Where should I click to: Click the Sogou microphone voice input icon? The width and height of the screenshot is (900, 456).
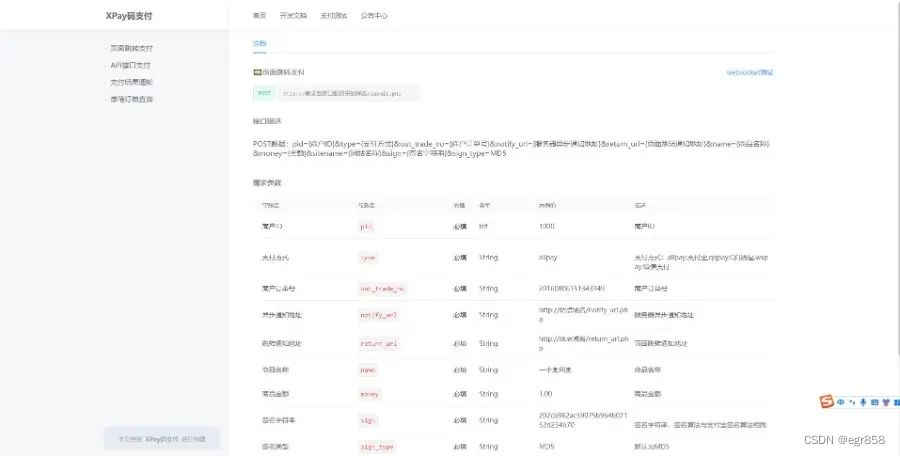point(862,402)
